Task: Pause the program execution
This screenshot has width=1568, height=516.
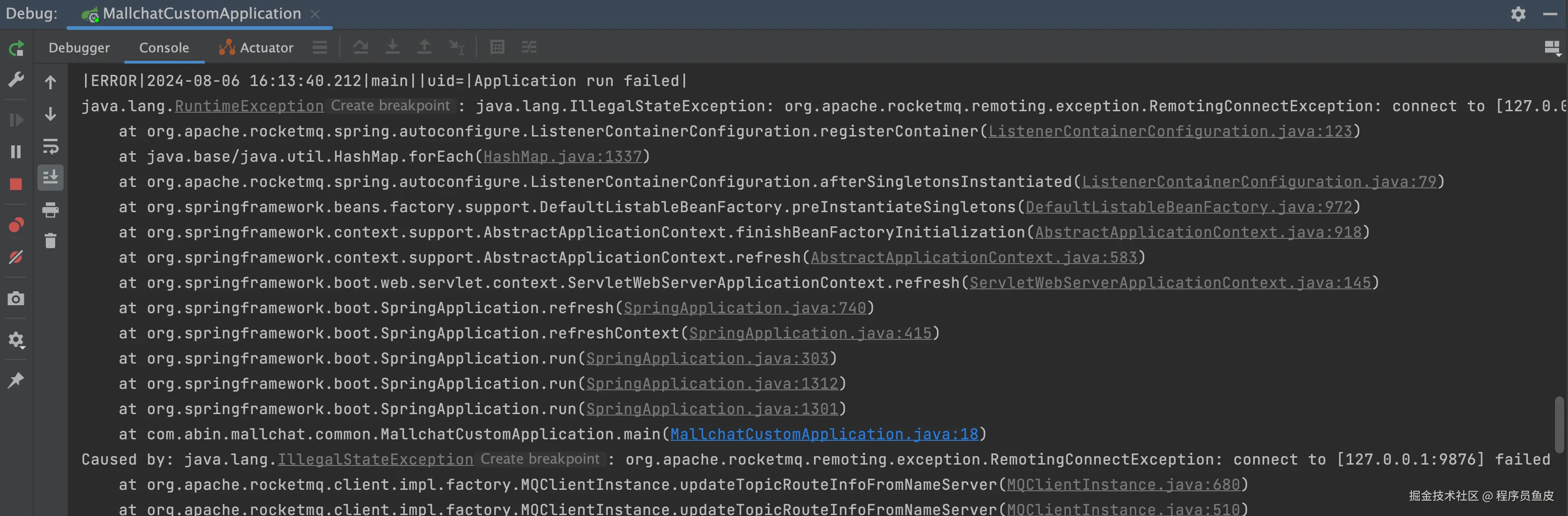Action: [x=16, y=151]
